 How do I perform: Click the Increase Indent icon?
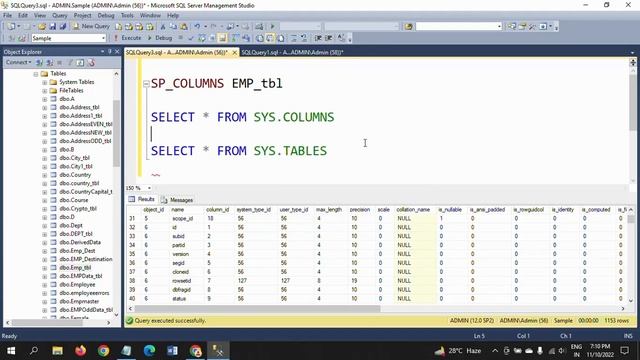[329, 38]
